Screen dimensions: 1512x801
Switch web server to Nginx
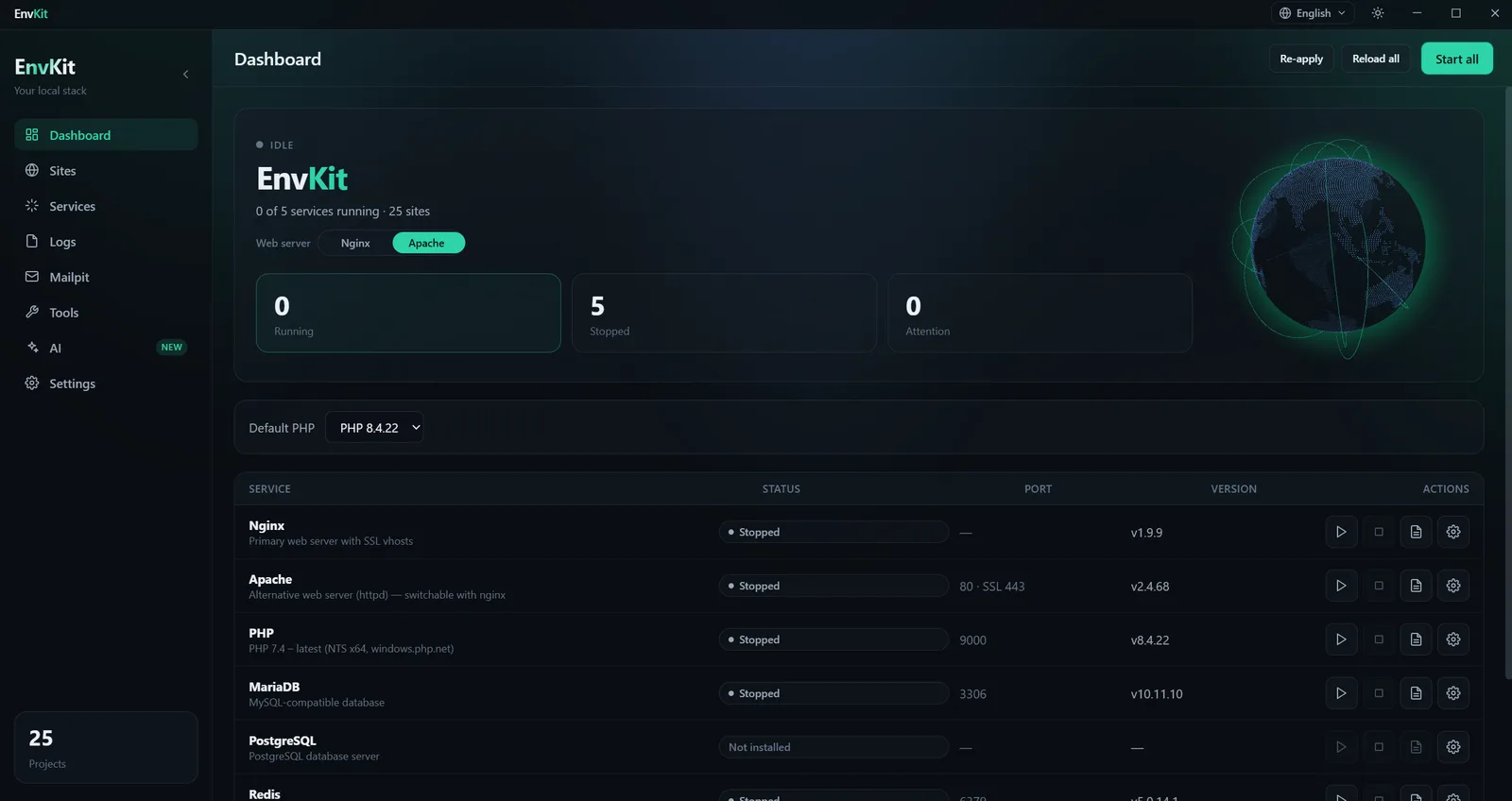(355, 243)
